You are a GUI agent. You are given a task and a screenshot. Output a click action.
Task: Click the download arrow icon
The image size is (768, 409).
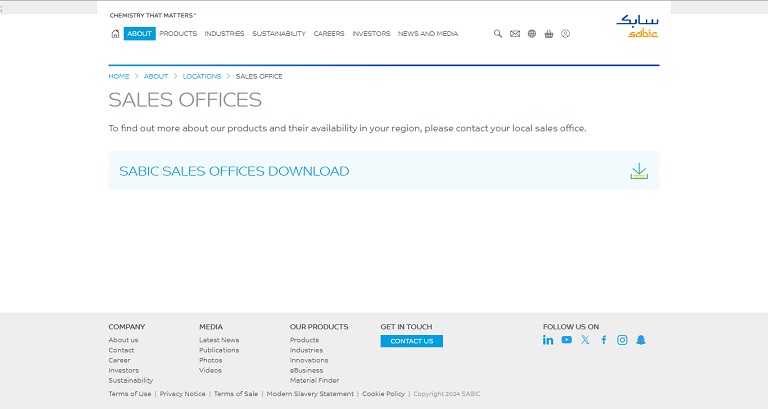(639, 171)
